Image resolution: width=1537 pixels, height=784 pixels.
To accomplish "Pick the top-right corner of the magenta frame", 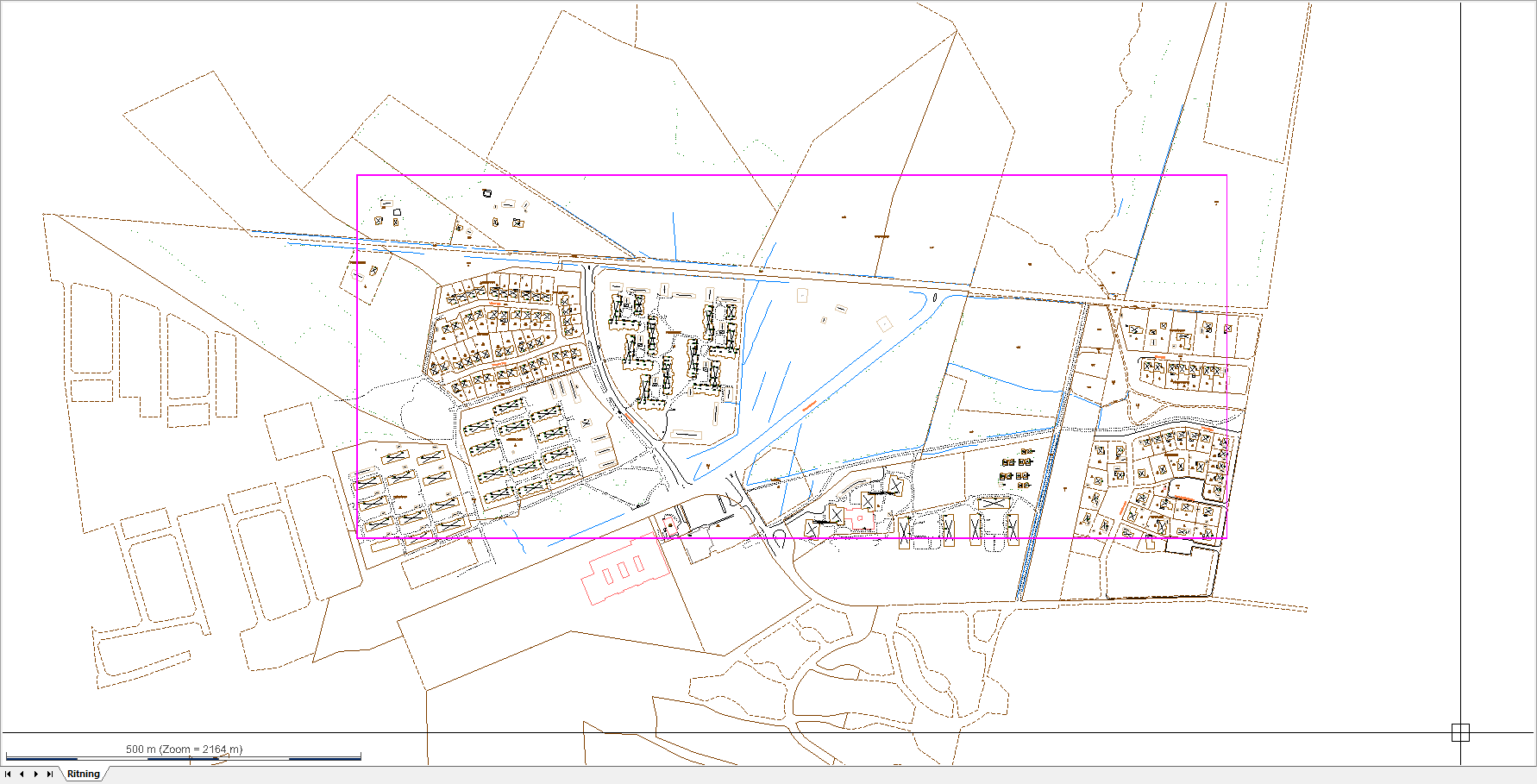I will [1226, 176].
